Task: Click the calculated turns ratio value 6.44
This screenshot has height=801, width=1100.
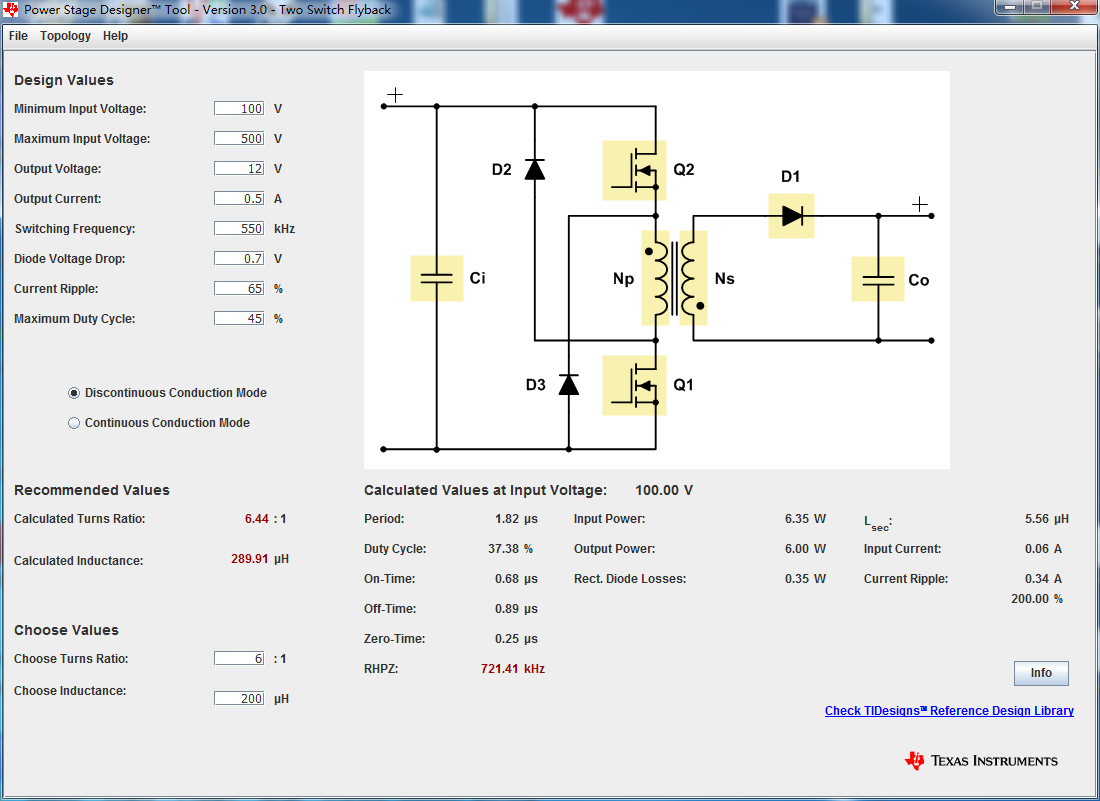Action: click(x=257, y=519)
